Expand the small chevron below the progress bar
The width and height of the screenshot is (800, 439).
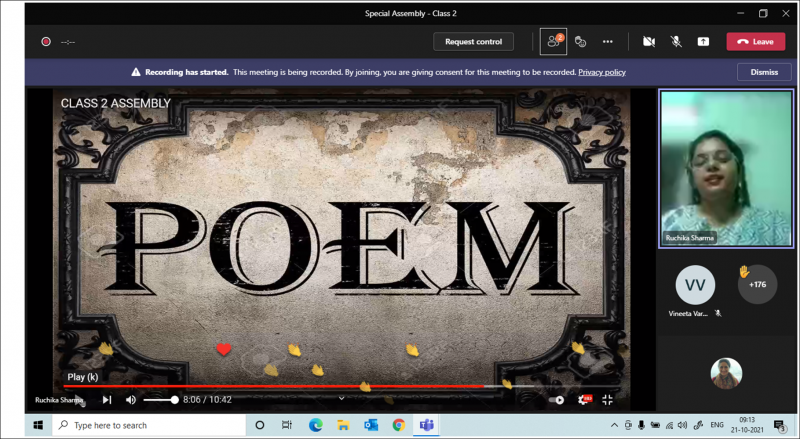click(341, 398)
